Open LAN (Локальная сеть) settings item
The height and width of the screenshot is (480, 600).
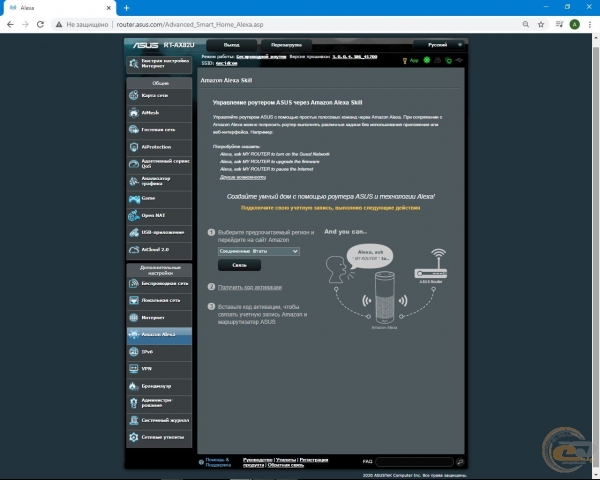click(x=159, y=300)
